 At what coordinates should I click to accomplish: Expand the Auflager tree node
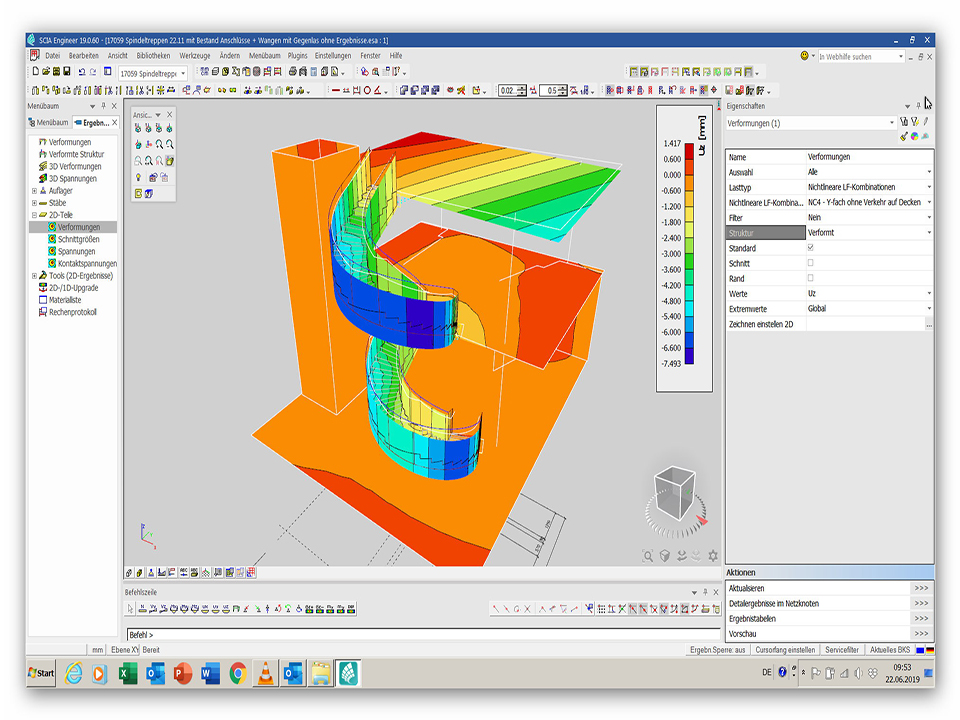(x=35, y=191)
